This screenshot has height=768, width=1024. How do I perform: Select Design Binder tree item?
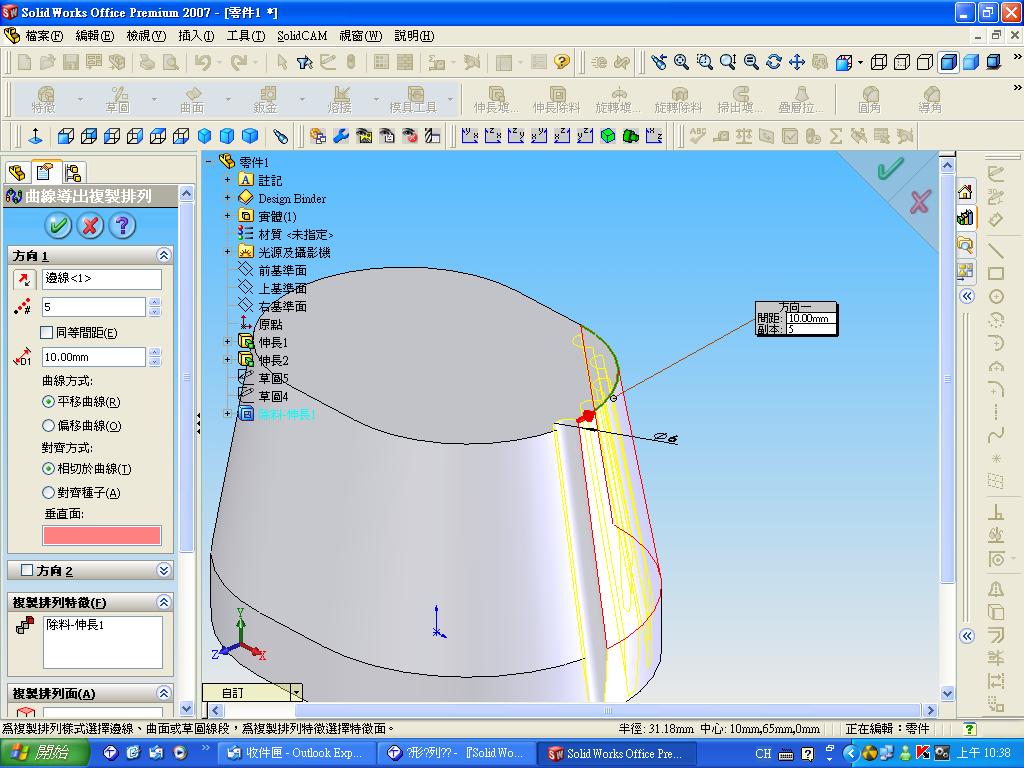point(292,199)
